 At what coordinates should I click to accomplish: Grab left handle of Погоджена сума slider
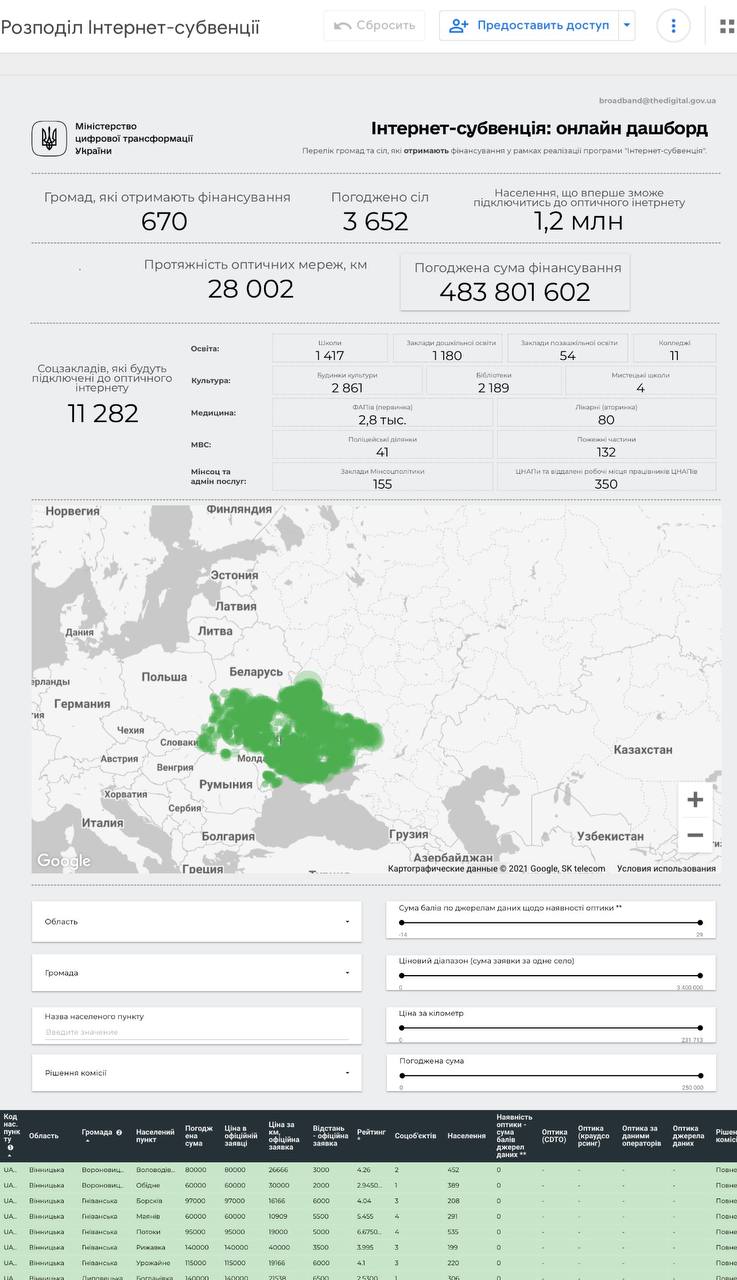tap(401, 1076)
